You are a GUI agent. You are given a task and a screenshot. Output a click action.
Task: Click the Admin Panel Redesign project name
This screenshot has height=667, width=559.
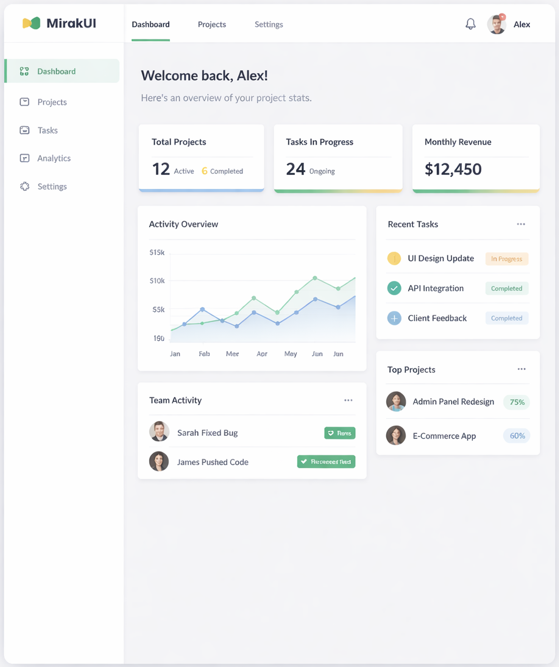(x=453, y=402)
